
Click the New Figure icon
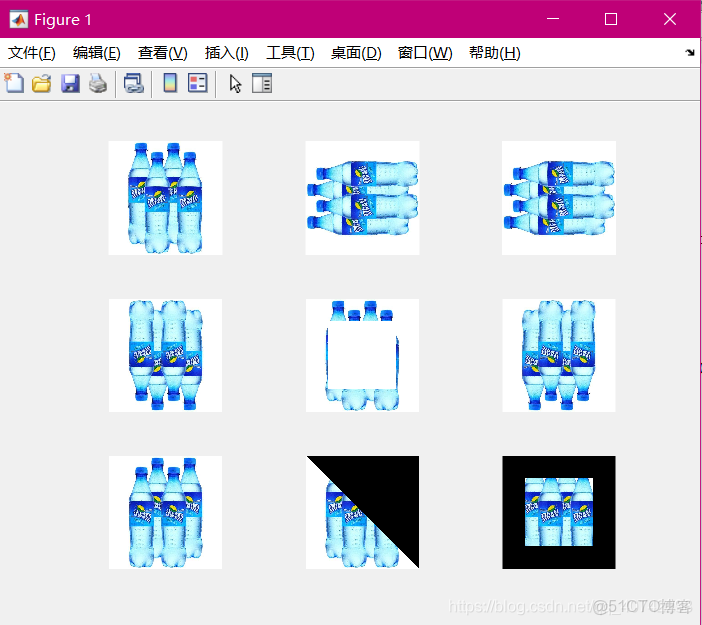click(14, 83)
